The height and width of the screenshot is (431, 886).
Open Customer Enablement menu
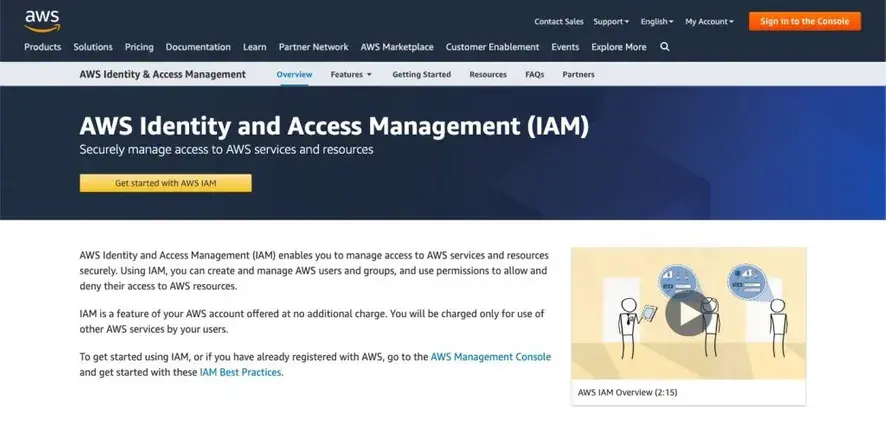tap(492, 47)
